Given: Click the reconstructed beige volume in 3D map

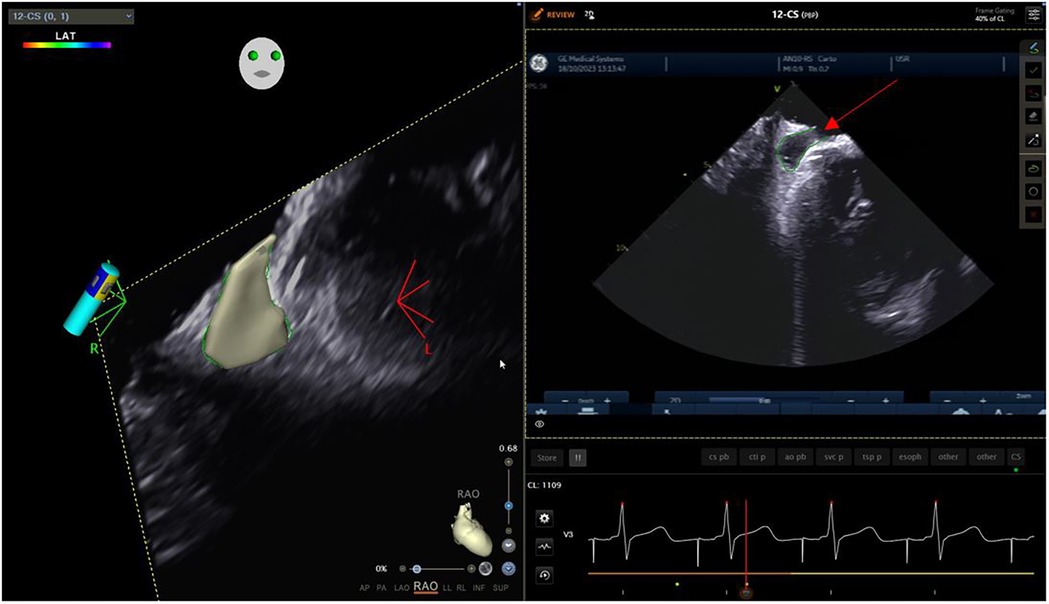Looking at the screenshot, I should coord(247,303).
